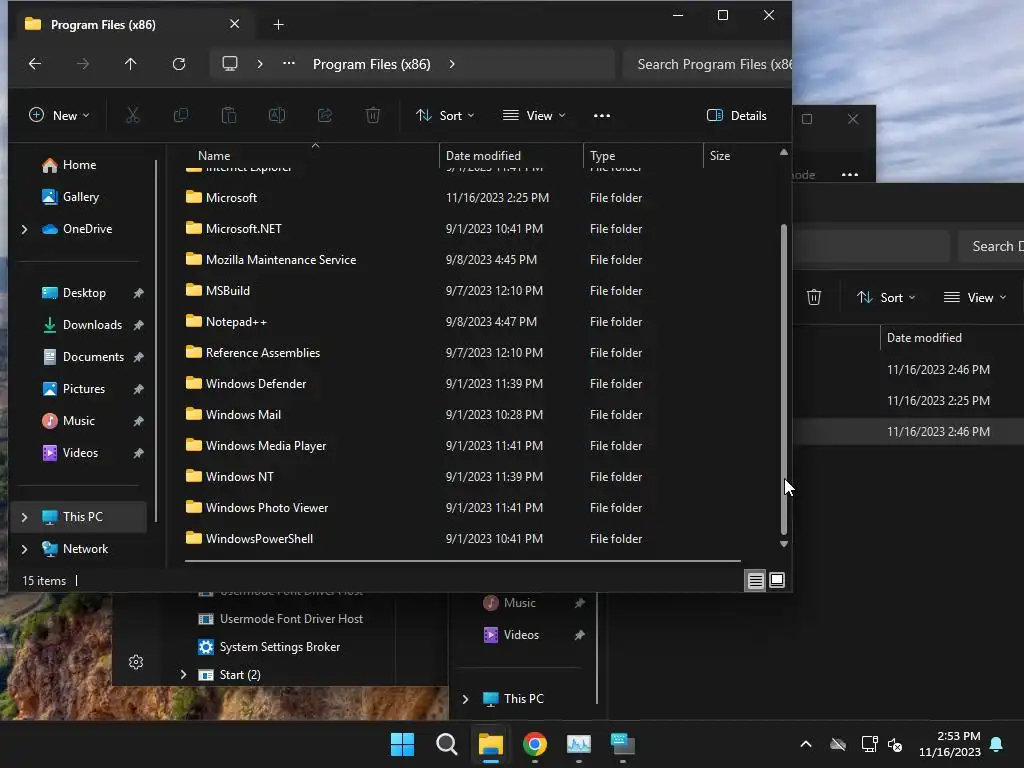Viewport: 1024px width, 768px height.
Task: Open the notification bell
Action: coord(997,744)
